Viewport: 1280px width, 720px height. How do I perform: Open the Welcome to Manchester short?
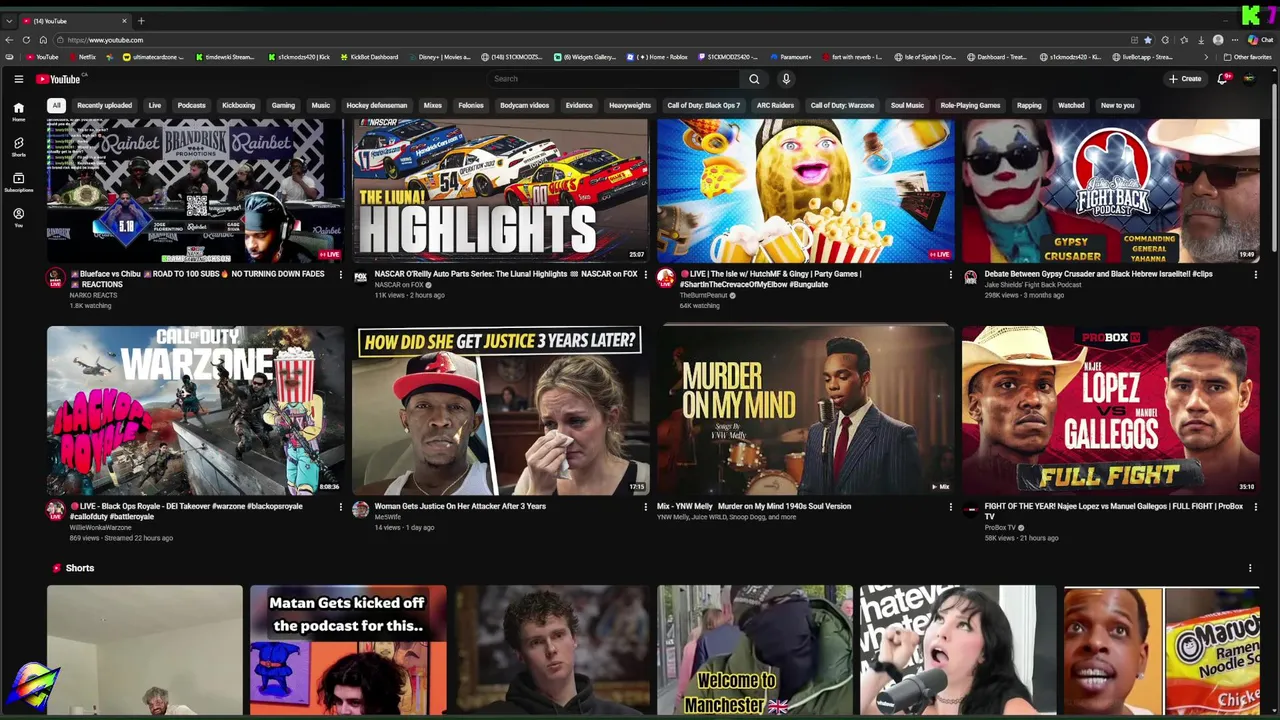[x=755, y=650]
